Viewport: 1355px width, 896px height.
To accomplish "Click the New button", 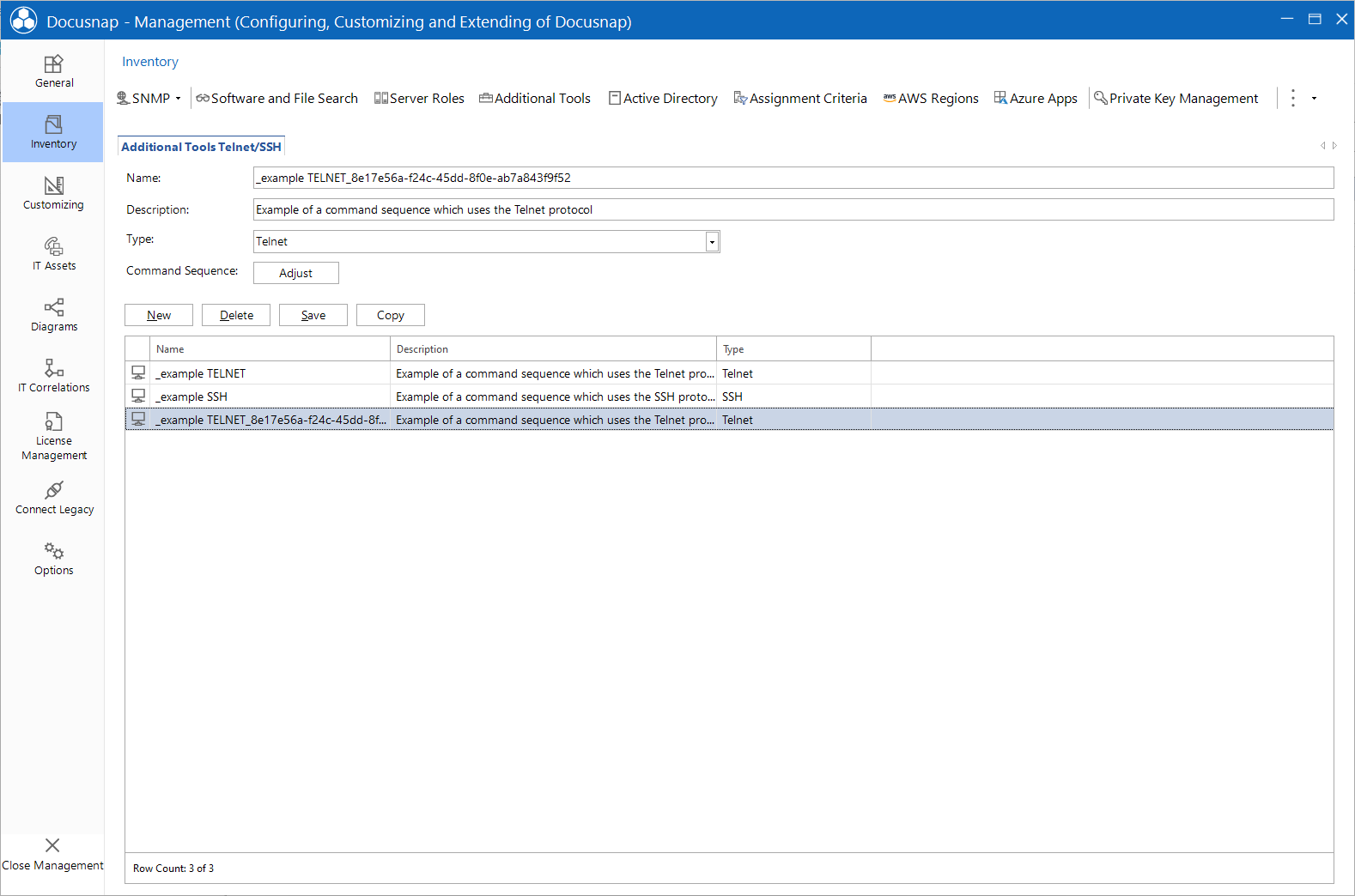I will [159, 315].
